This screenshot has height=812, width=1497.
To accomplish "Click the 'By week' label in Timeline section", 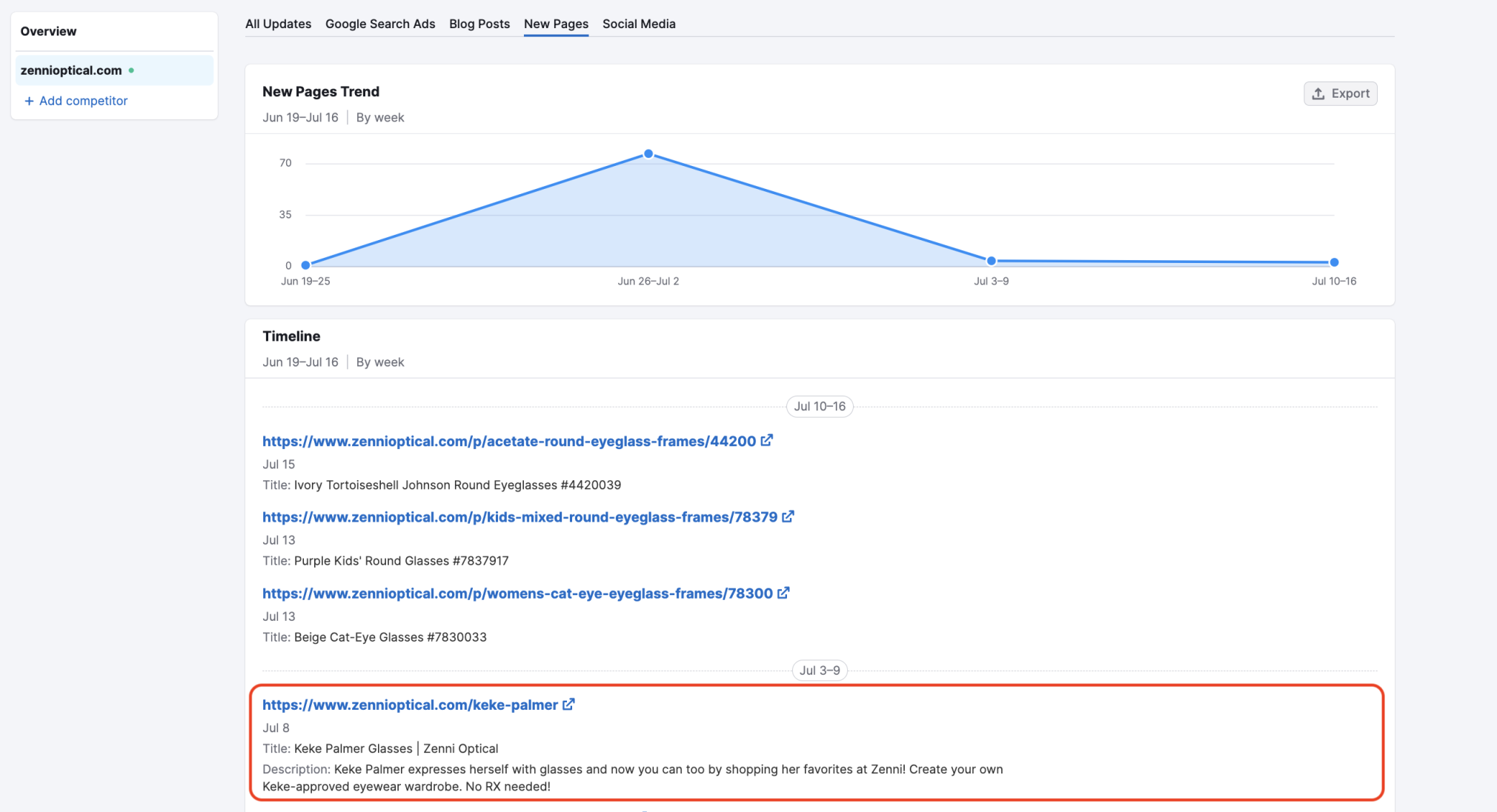I will (380, 362).
